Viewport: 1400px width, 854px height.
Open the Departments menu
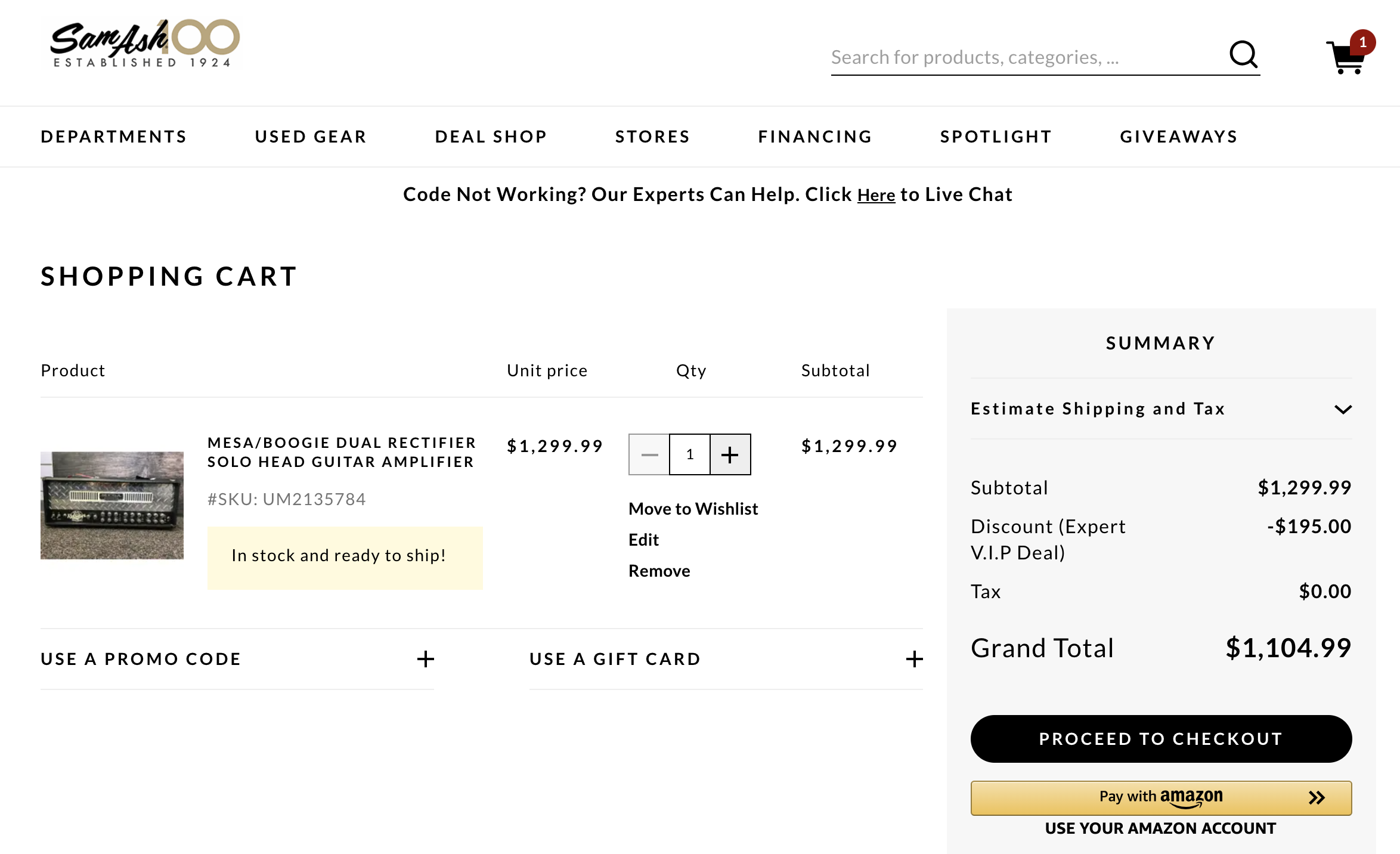click(113, 137)
